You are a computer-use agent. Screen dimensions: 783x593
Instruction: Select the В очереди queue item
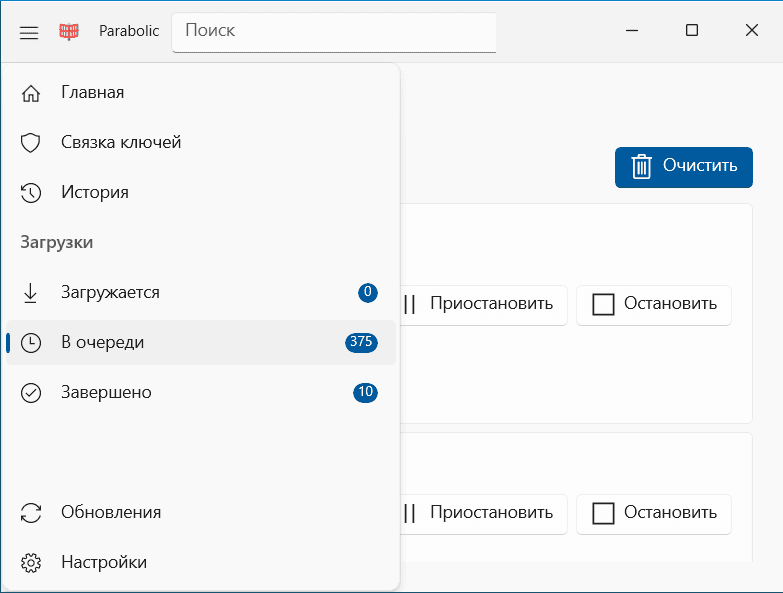pyautogui.click(x=102, y=343)
